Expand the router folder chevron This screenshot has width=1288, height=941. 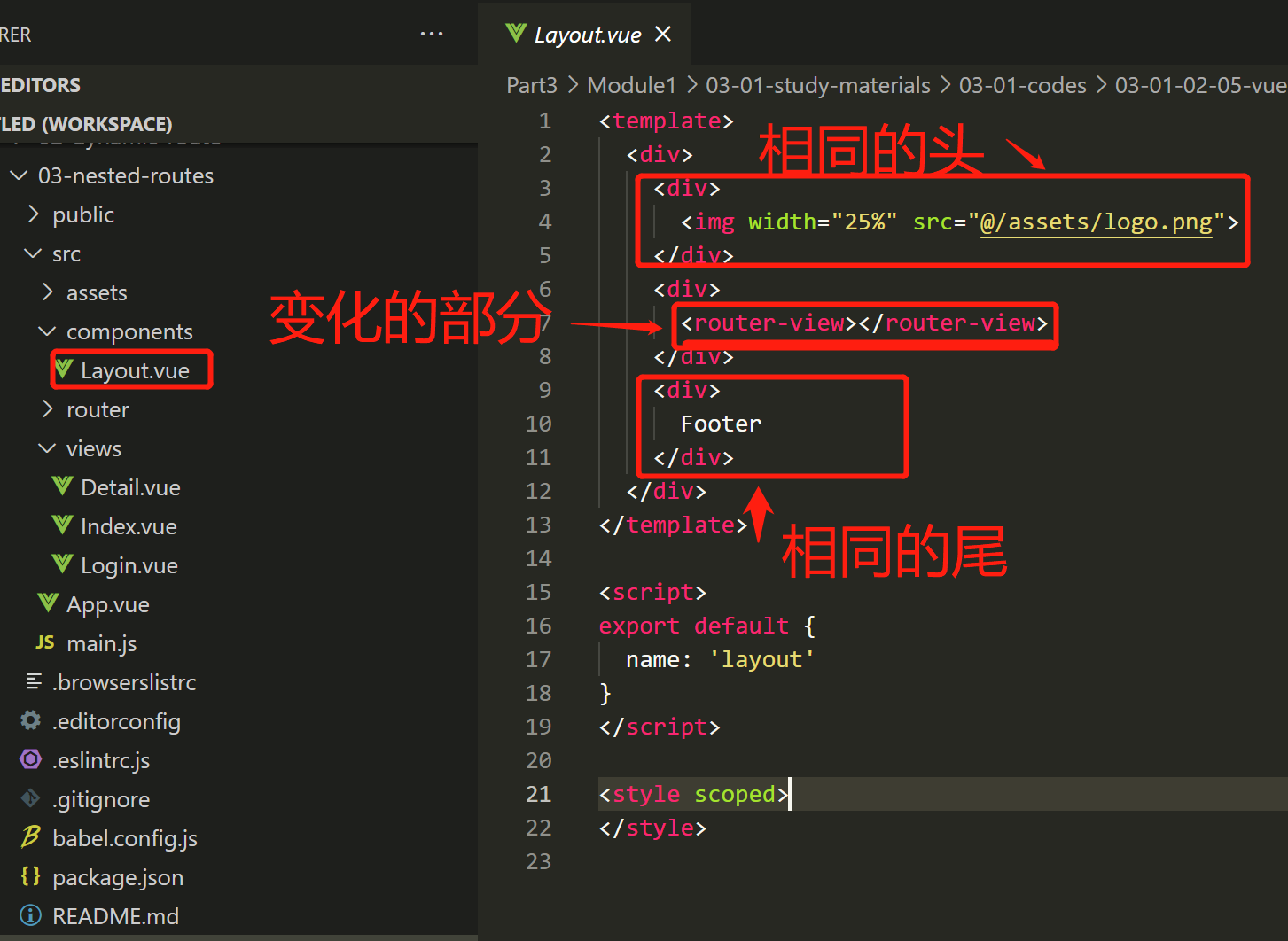coord(48,409)
